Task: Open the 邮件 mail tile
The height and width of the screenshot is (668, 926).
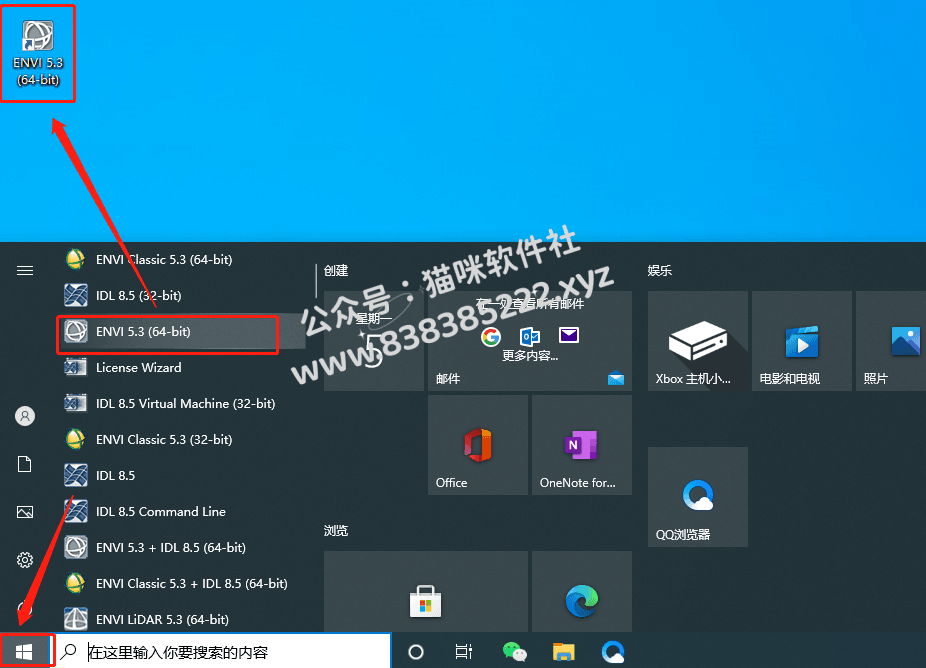Action: click(x=530, y=341)
